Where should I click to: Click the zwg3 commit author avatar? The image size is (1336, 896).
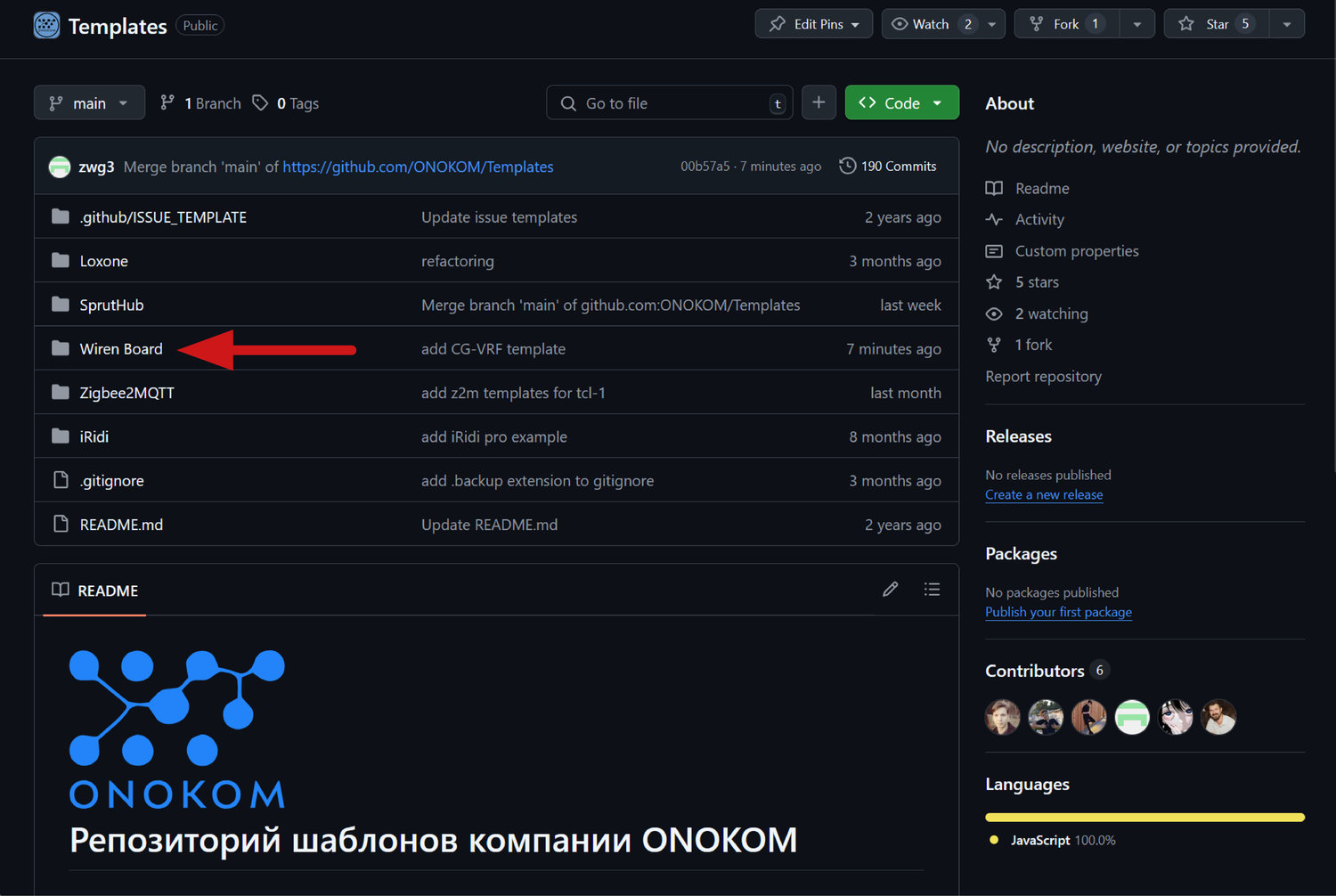pyautogui.click(x=60, y=167)
